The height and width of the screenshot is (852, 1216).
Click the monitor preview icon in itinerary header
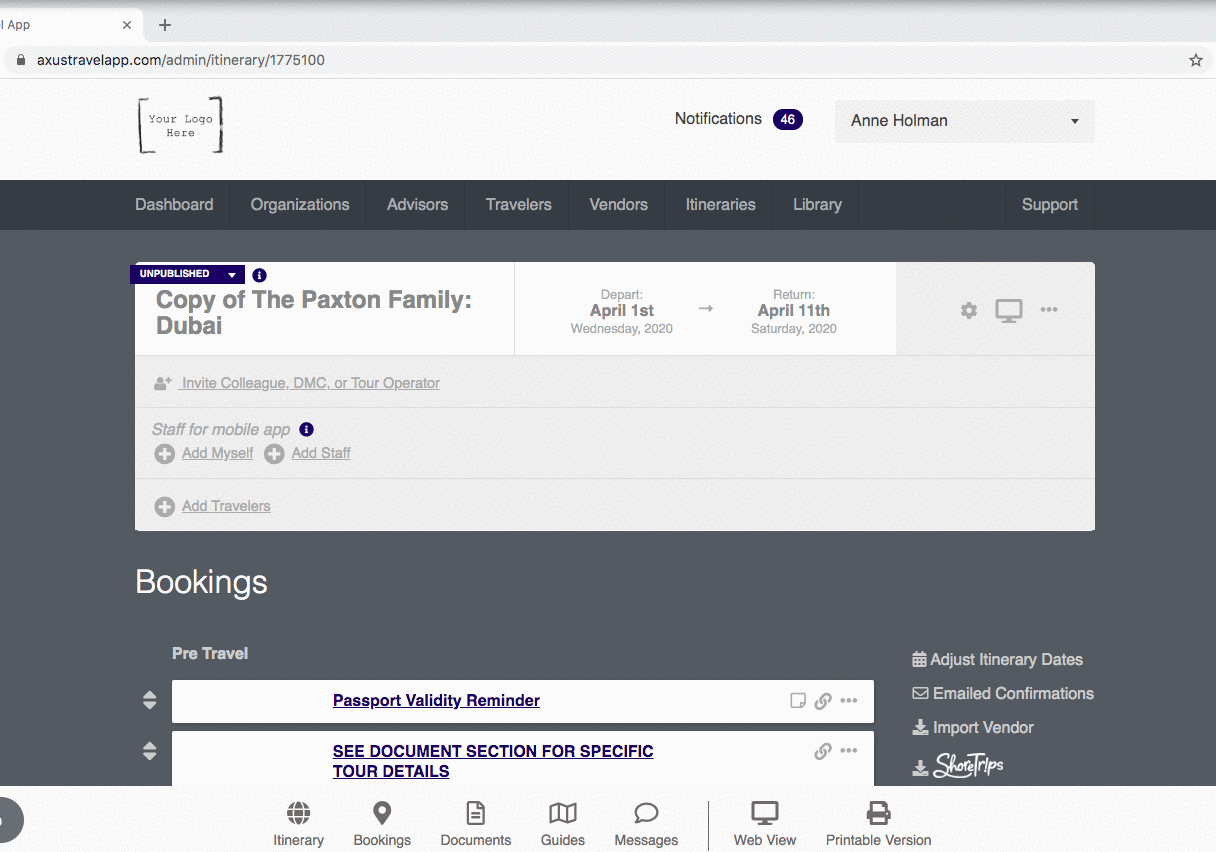[1009, 310]
